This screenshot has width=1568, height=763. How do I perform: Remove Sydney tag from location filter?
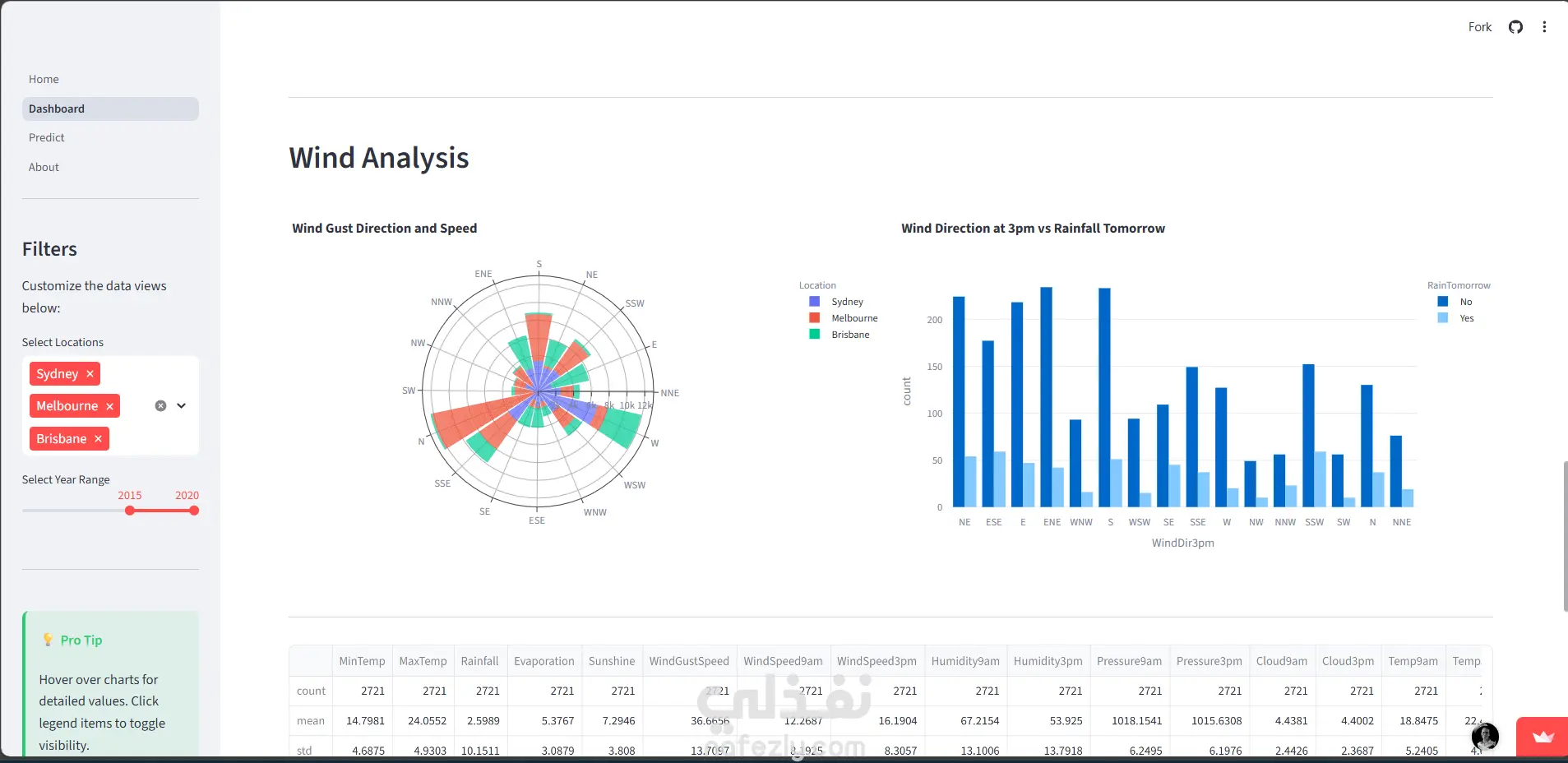[90, 374]
